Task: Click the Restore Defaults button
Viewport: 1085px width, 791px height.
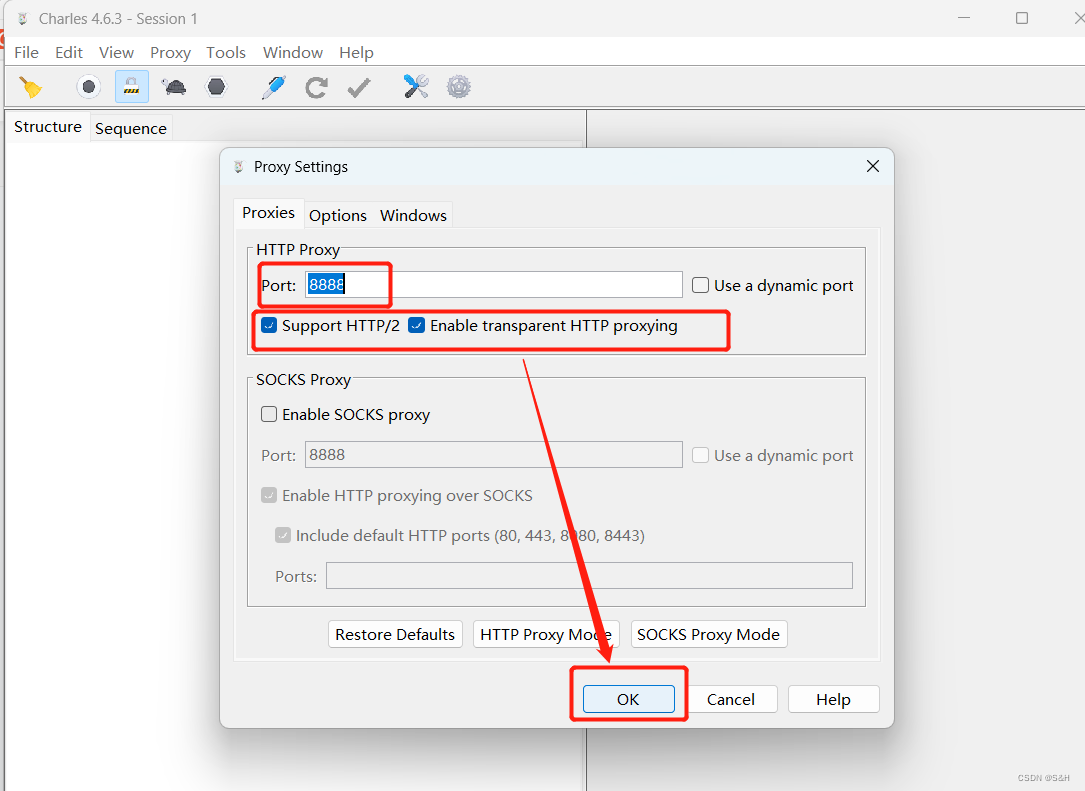Action: click(x=395, y=635)
